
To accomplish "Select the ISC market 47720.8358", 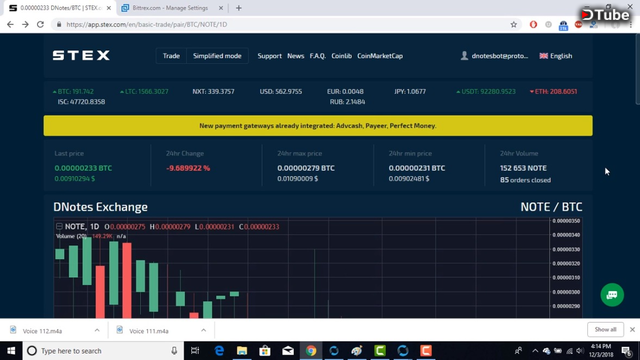I will [x=81, y=102].
